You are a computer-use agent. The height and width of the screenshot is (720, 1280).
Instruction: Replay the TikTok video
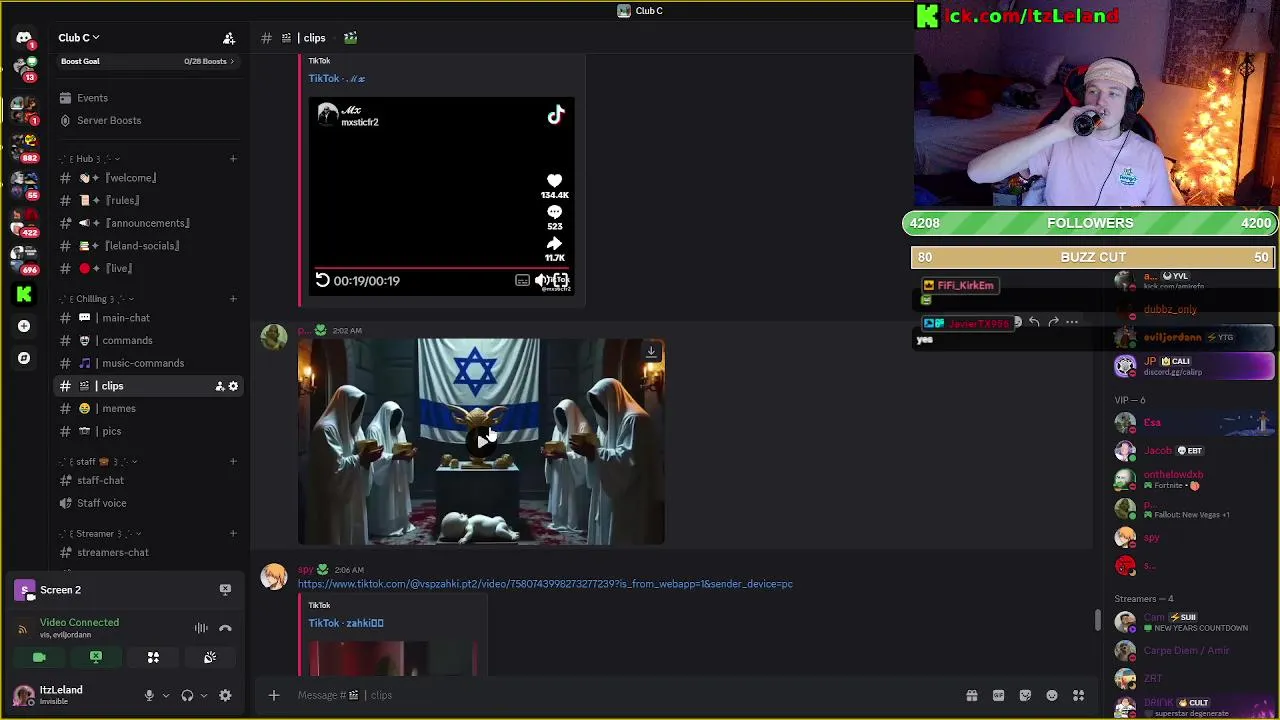pyautogui.click(x=322, y=280)
